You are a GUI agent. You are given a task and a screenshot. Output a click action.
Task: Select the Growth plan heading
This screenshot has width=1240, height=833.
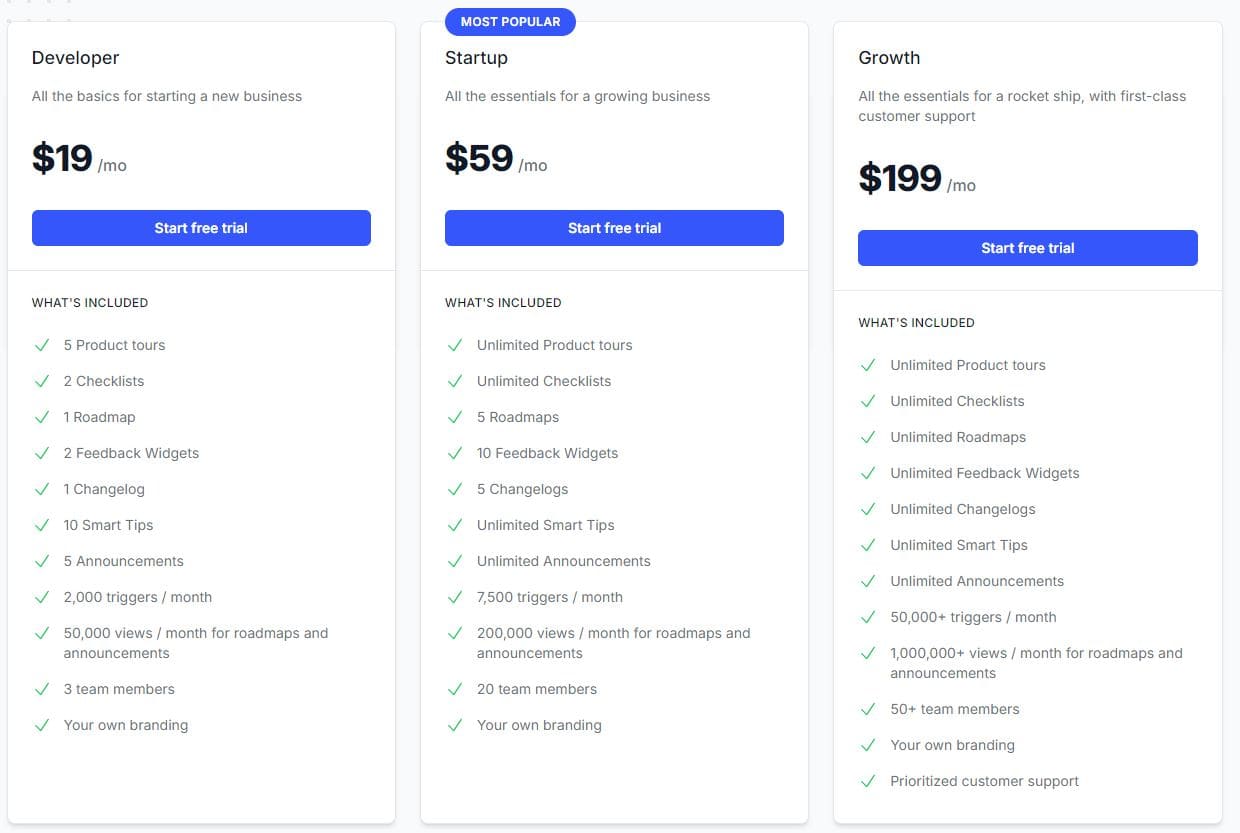(889, 58)
